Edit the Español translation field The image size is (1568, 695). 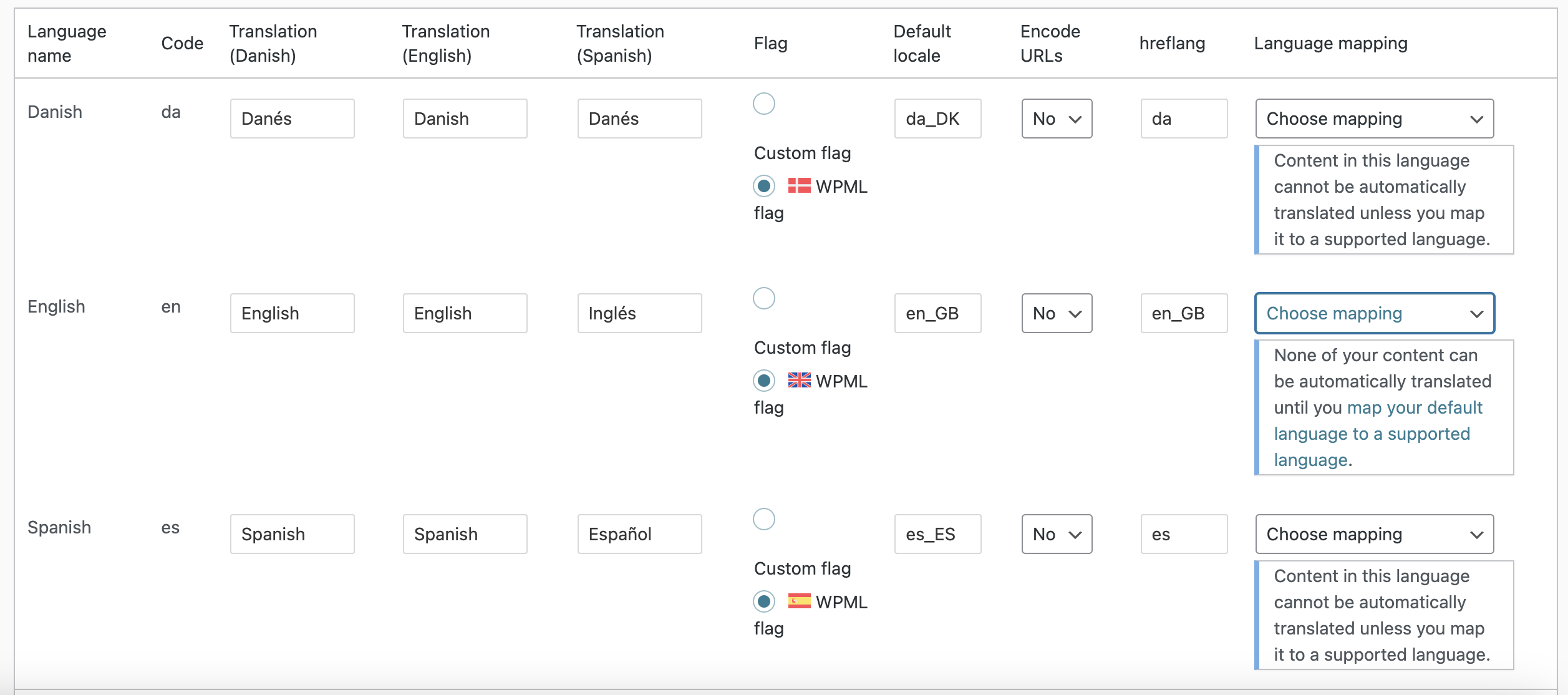pos(639,534)
